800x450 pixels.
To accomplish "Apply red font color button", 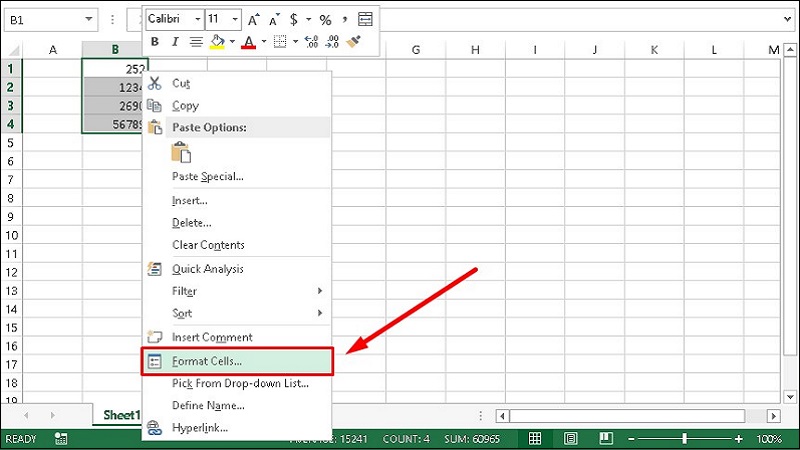I will pyautogui.click(x=248, y=42).
